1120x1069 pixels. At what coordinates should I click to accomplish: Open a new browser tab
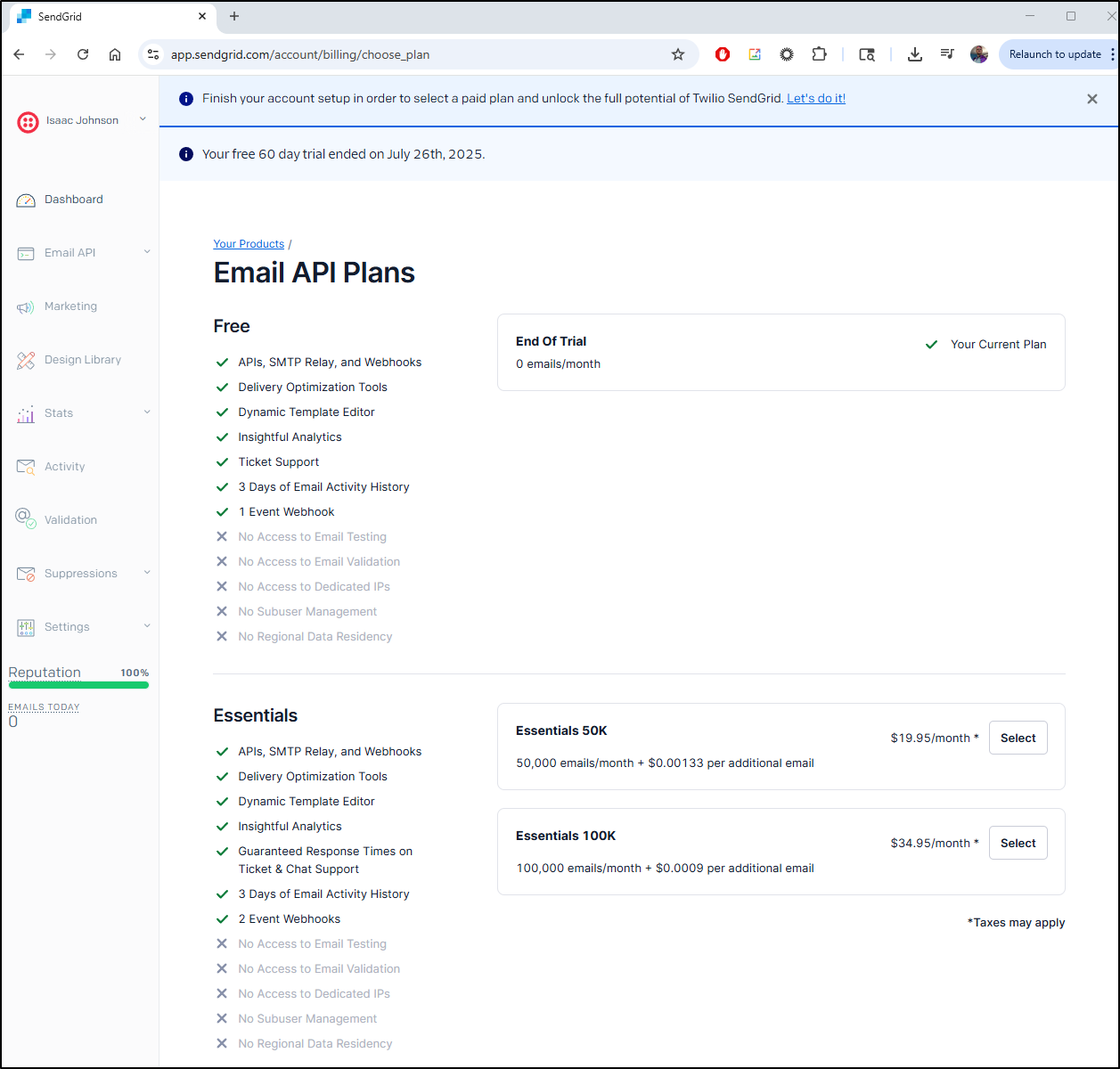click(x=234, y=16)
